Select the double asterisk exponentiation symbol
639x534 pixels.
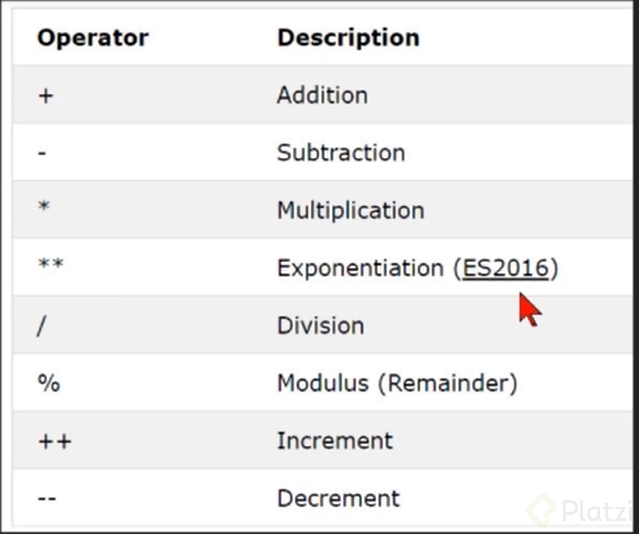(x=51, y=264)
